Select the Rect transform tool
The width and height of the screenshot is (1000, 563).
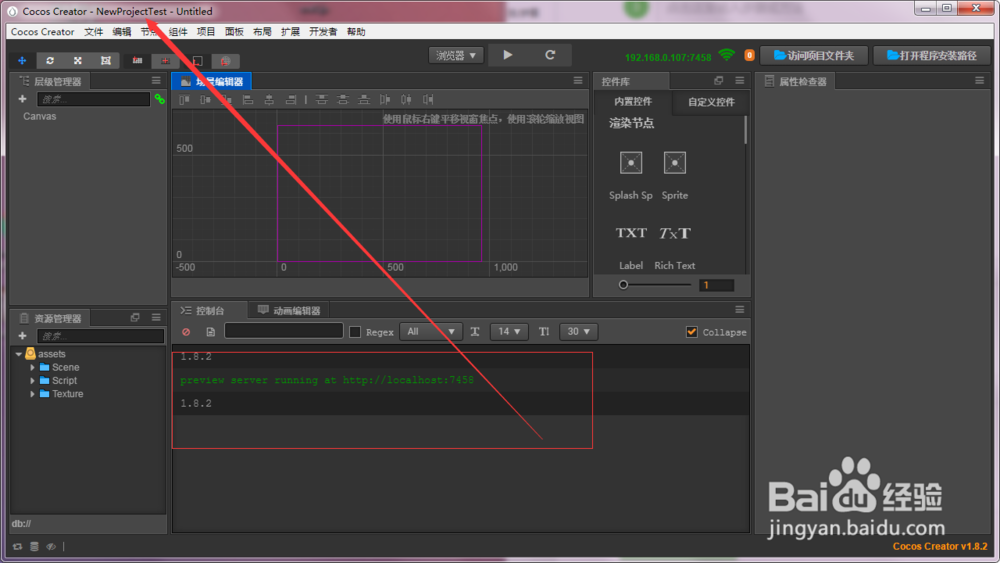106,61
